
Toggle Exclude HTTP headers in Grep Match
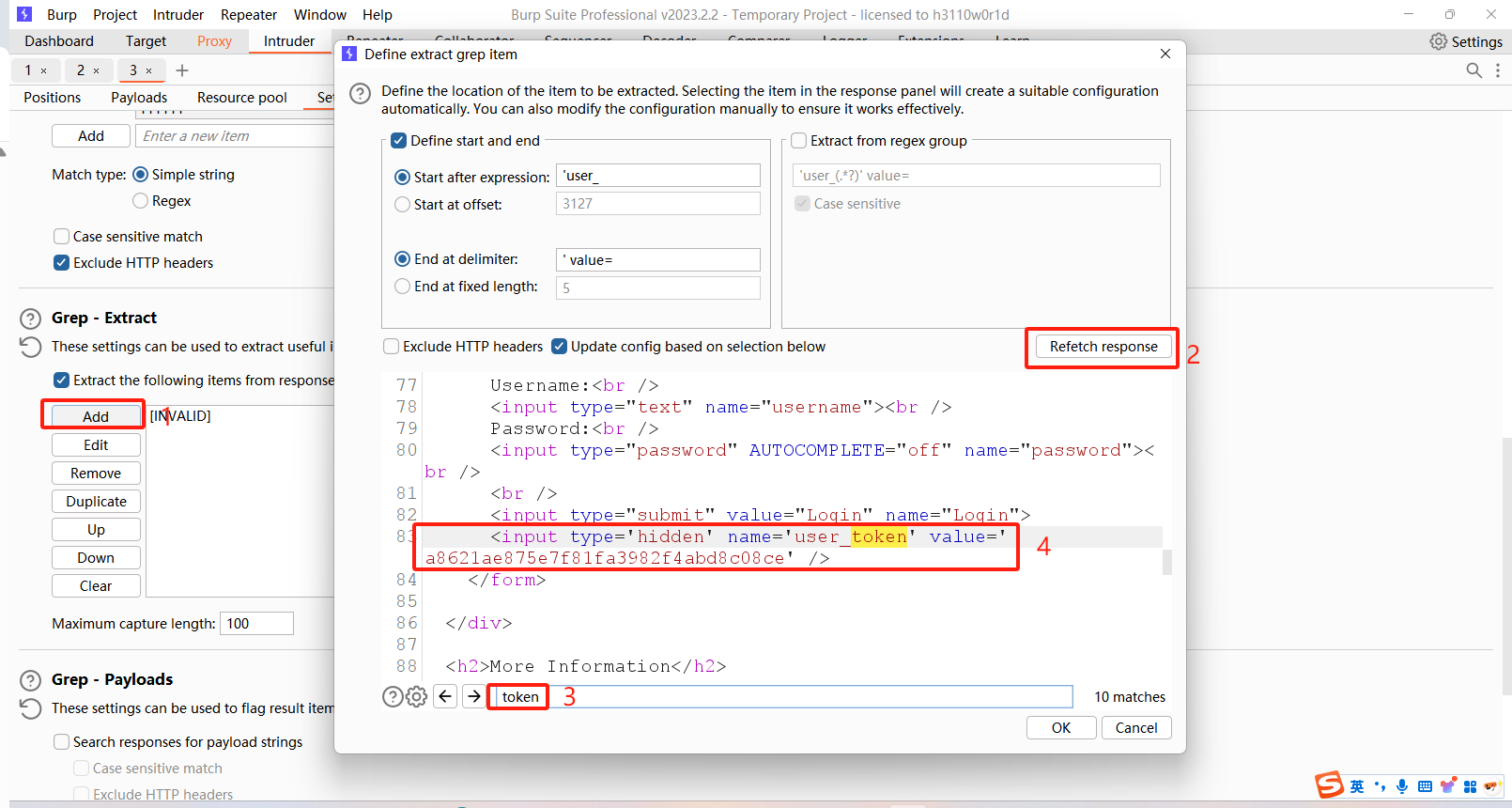pos(62,263)
